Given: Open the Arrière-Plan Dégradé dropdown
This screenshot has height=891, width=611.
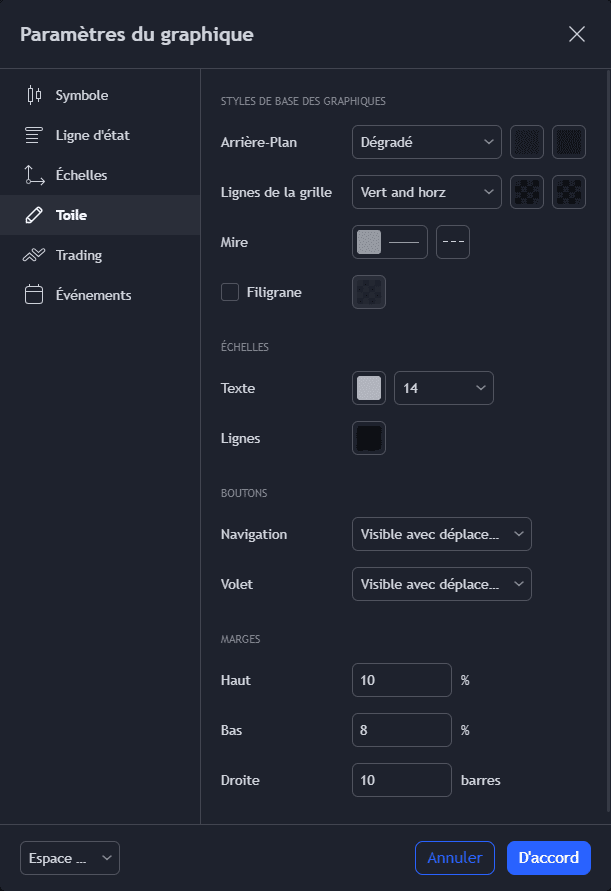Looking at the screenshot, I should tap(427, 142).
